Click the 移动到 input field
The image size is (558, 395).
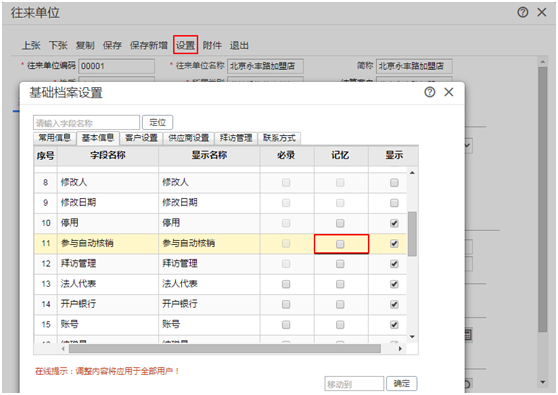[354, 384]
